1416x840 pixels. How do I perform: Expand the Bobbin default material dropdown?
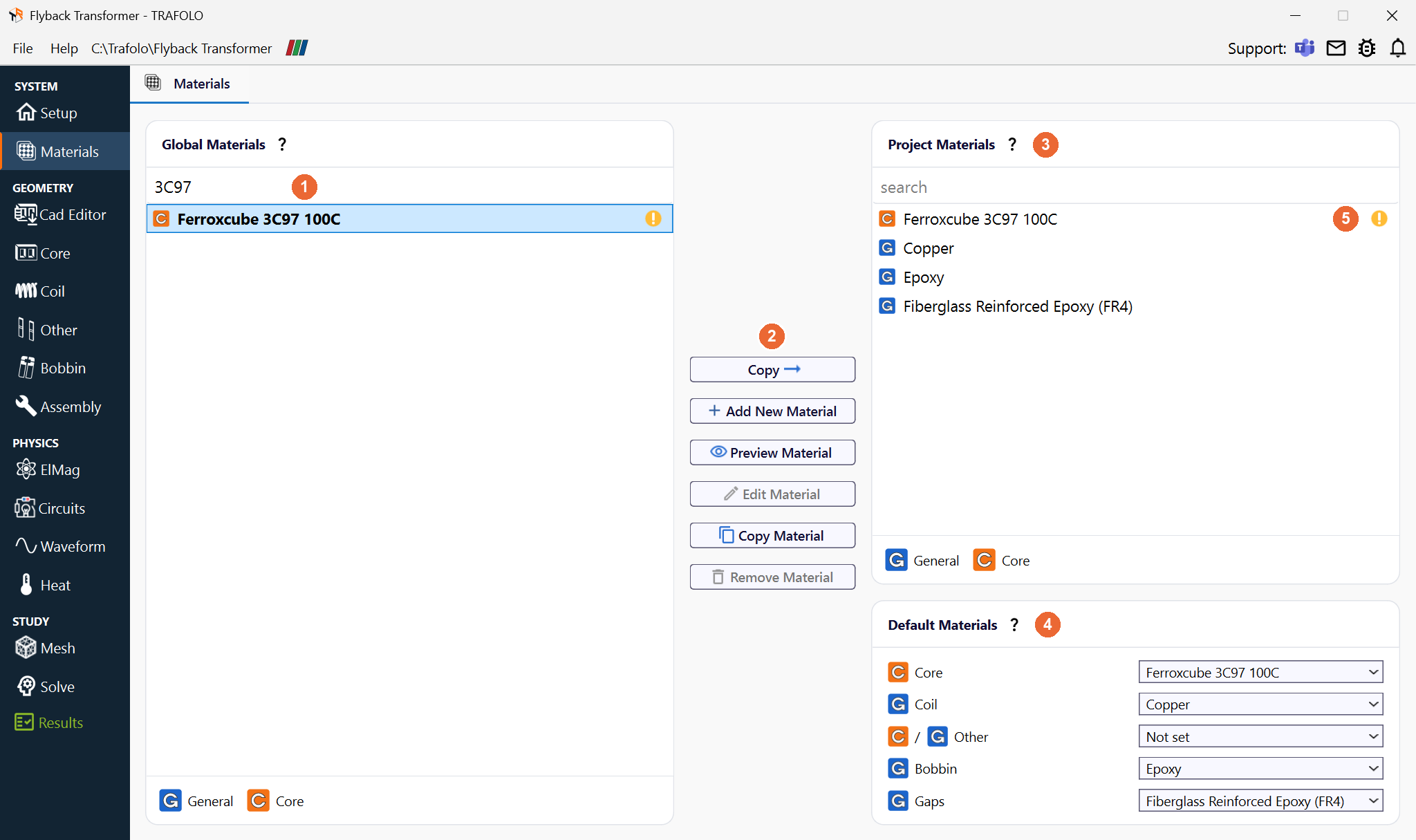[1260, 769]
